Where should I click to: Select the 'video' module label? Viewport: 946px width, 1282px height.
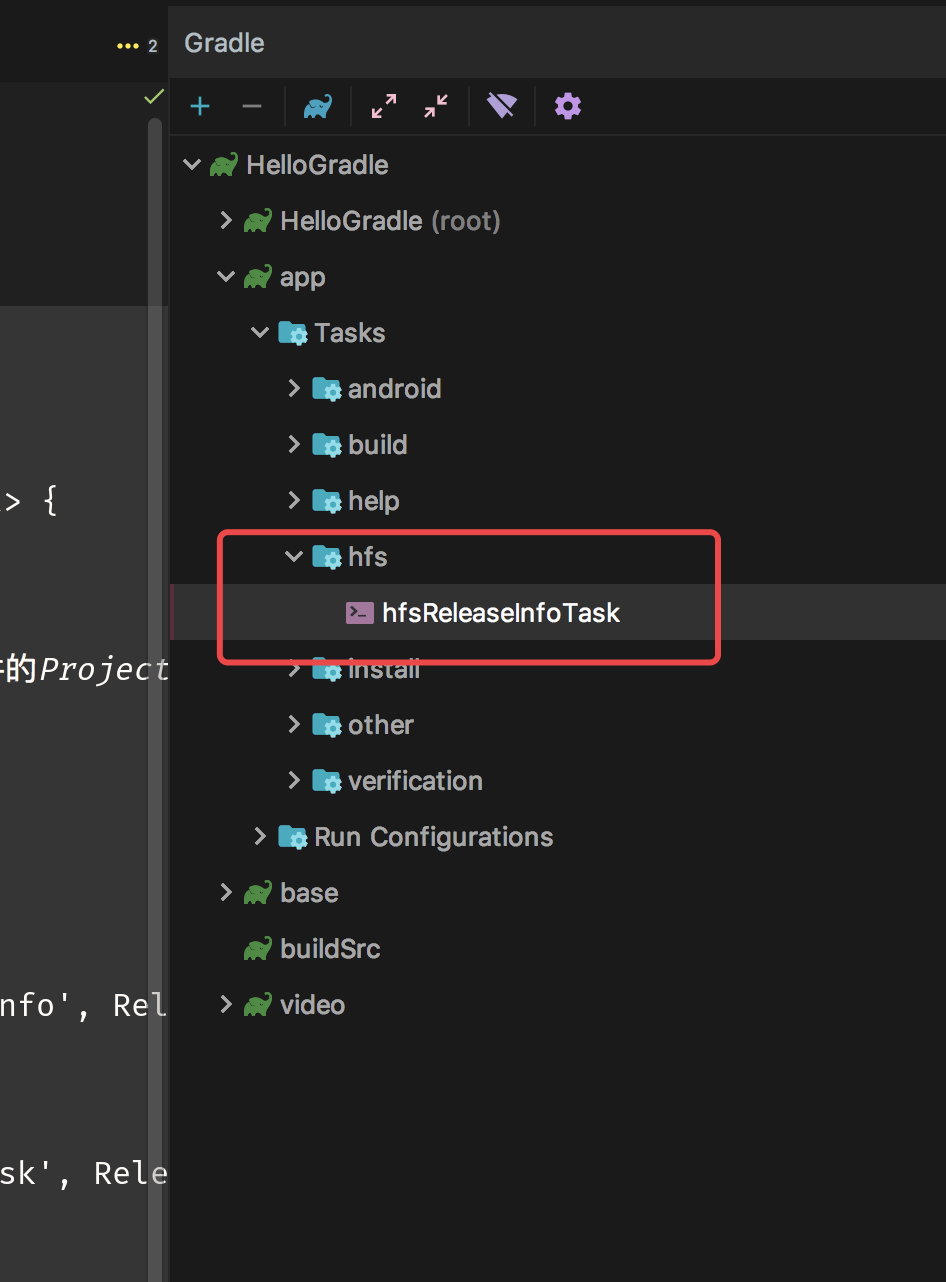coord(313,1005)
